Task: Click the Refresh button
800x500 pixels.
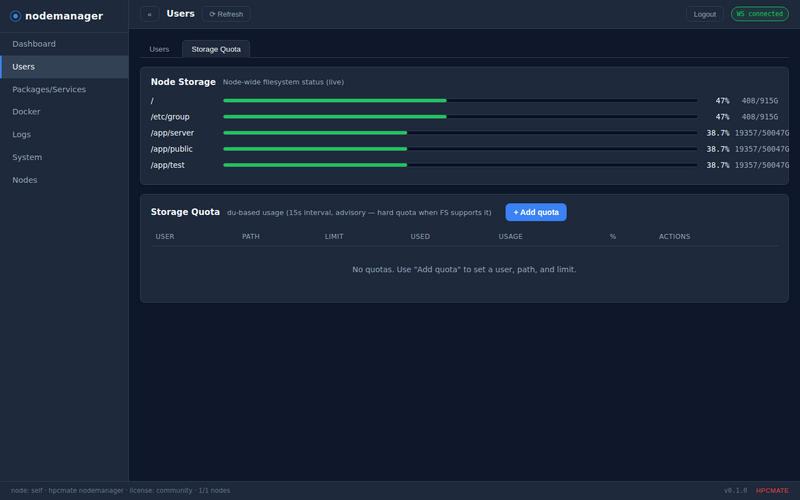Action: click(226, 14)
